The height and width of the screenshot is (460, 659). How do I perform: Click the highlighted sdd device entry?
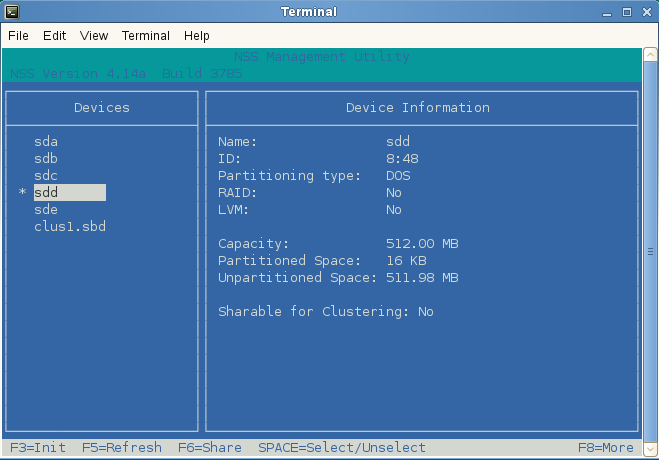point(70,192)
